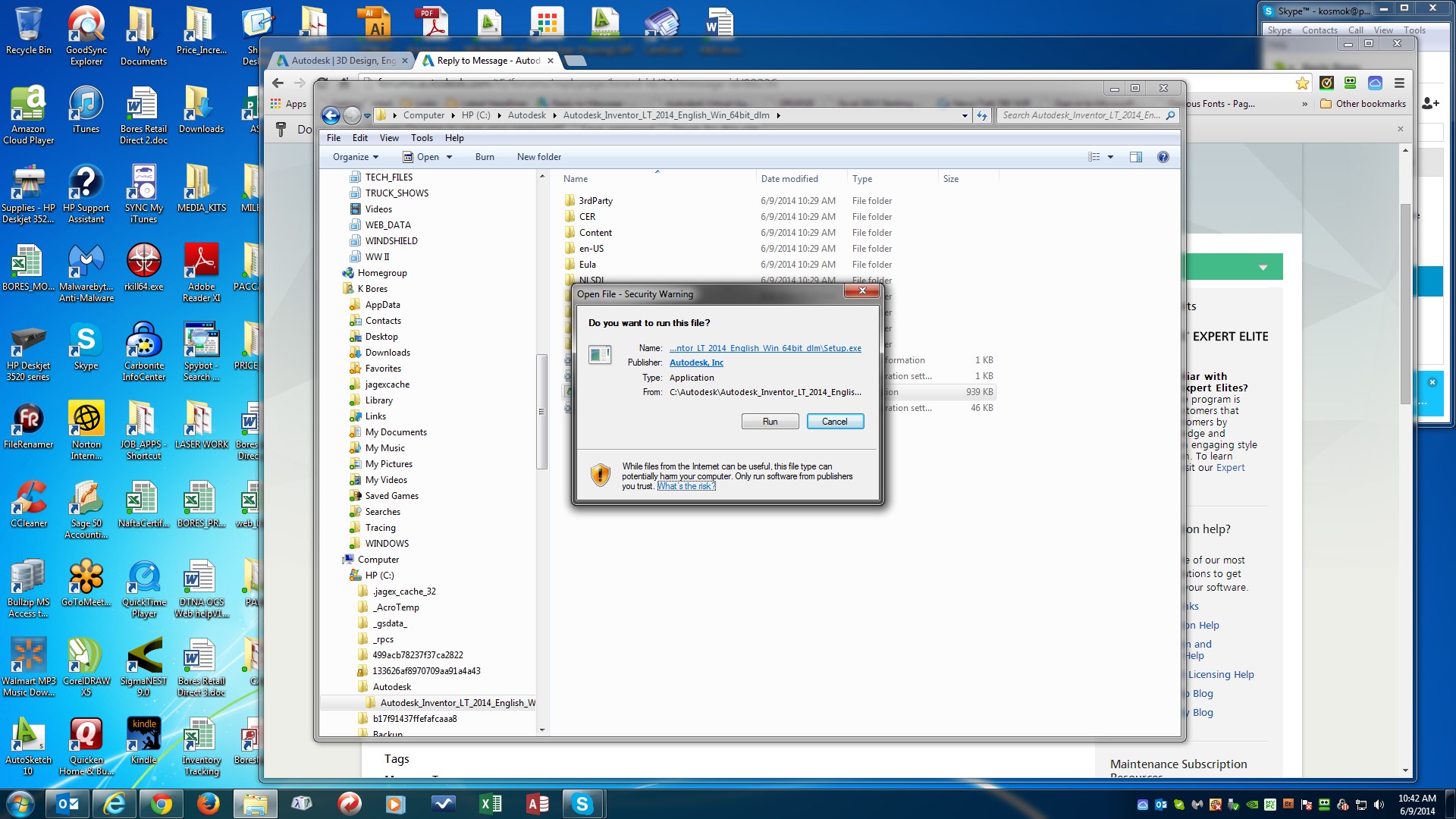Click New folder in Explorer toolbar

point(539,157)
